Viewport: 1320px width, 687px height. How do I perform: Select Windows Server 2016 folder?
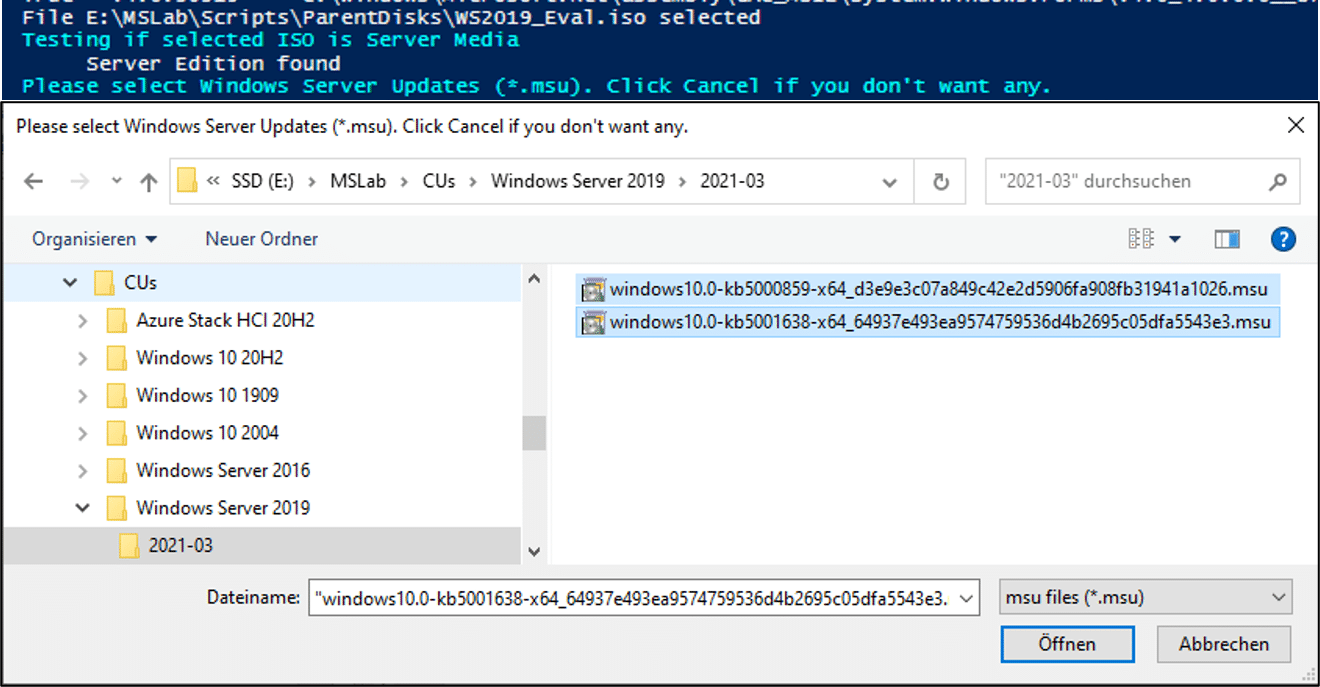click(223, 470)
